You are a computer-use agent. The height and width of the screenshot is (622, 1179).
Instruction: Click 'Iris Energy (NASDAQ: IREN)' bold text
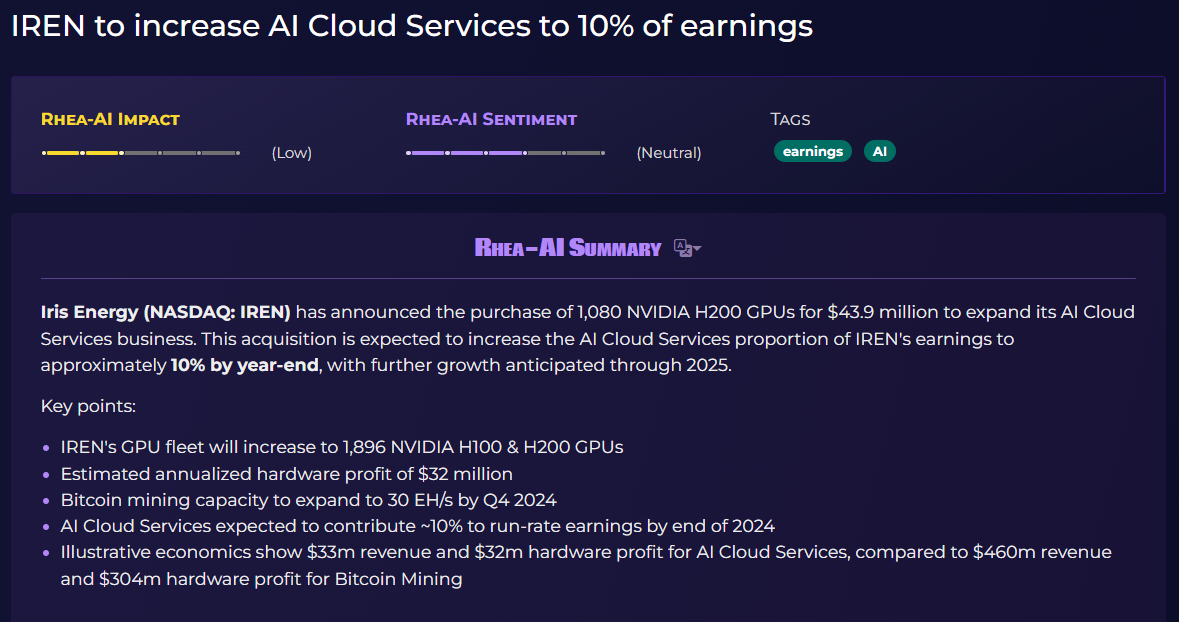click(x=165, y=311)
